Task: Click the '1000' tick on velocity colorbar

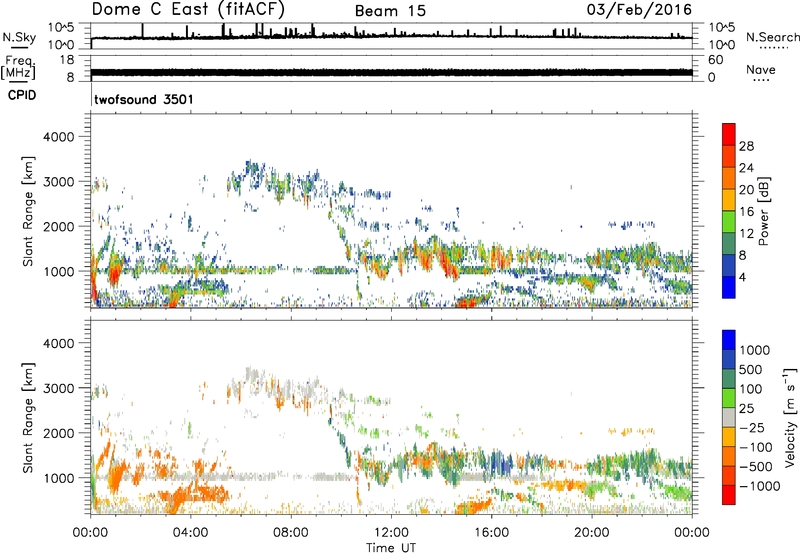Action: 755,350
